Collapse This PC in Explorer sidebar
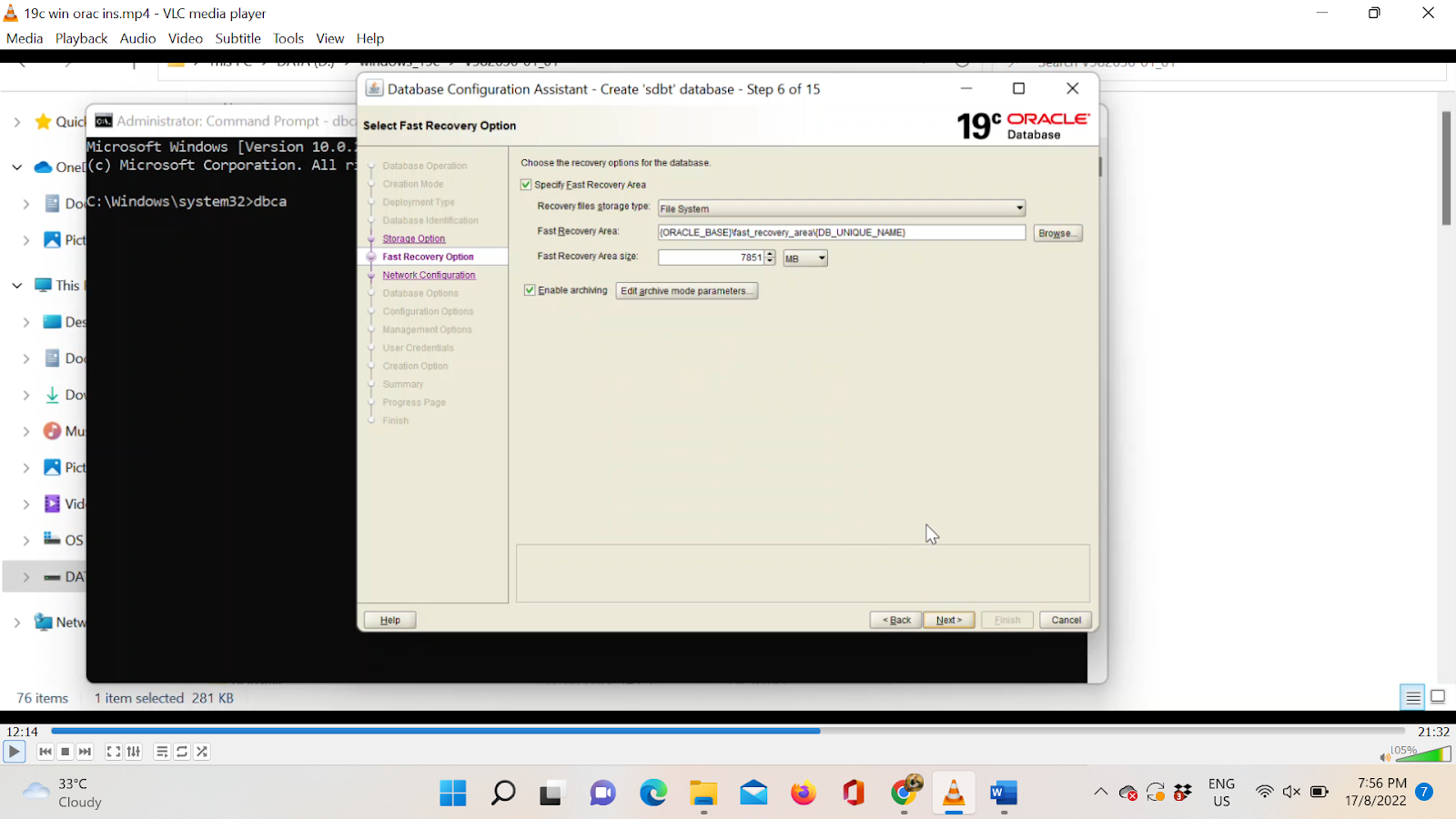 16,286
